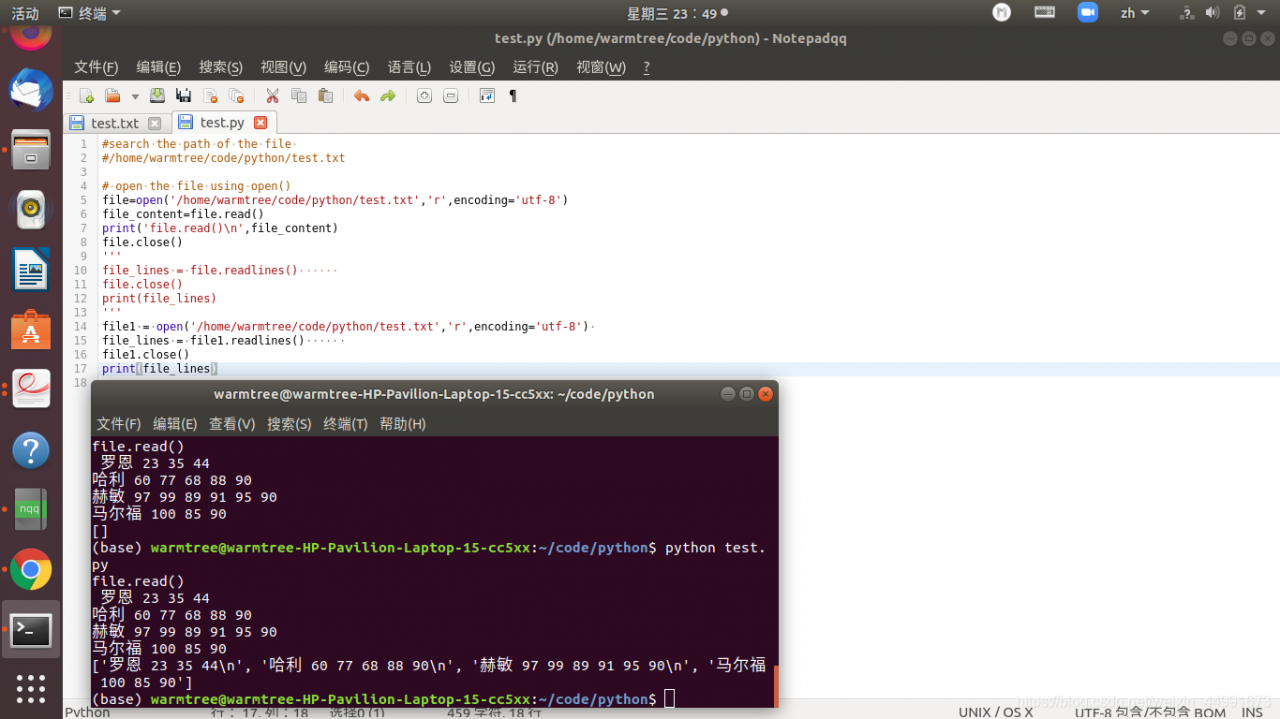Open the 语言(L) language menu
1280x719 pixels.
click(409, 67)
